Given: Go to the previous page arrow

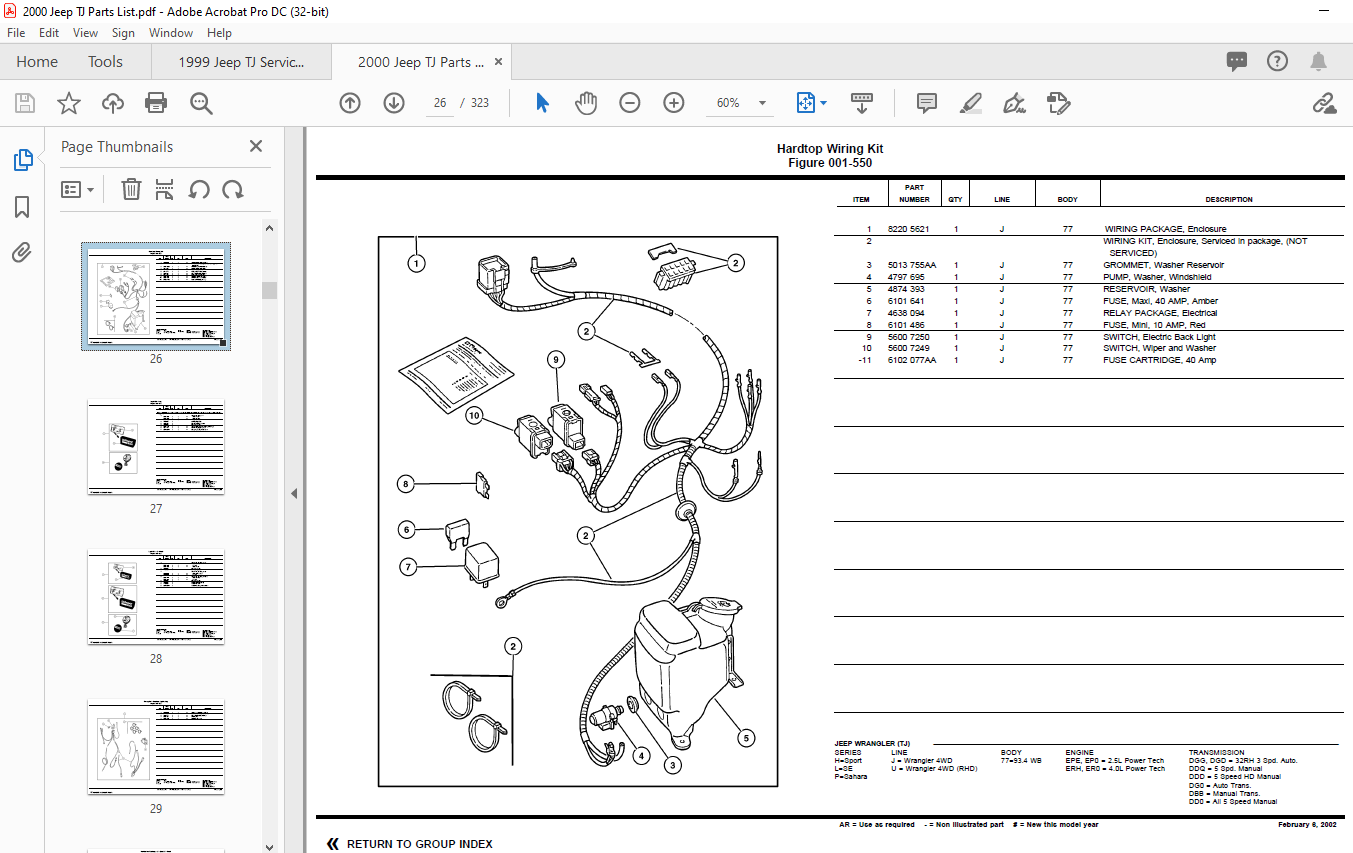Looking at the screenshot, I should (x=350, y=103).
